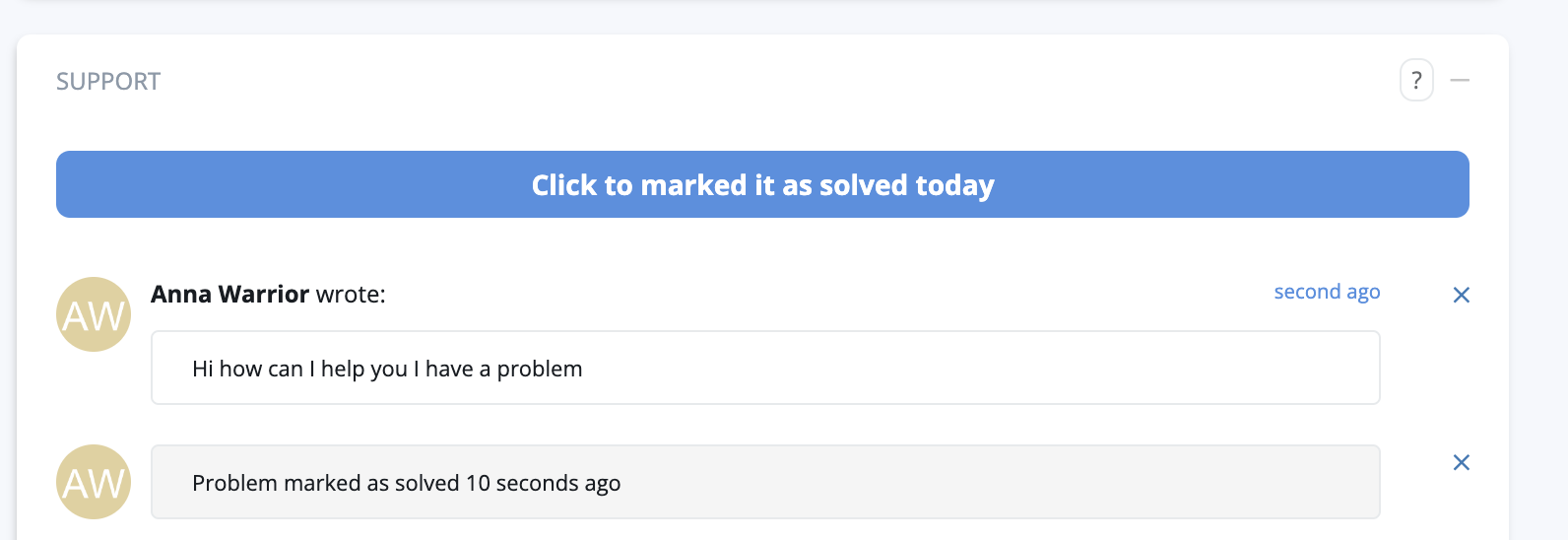
Task: Select the "Hi how can I help you" message box
Action: click(764, 368)
